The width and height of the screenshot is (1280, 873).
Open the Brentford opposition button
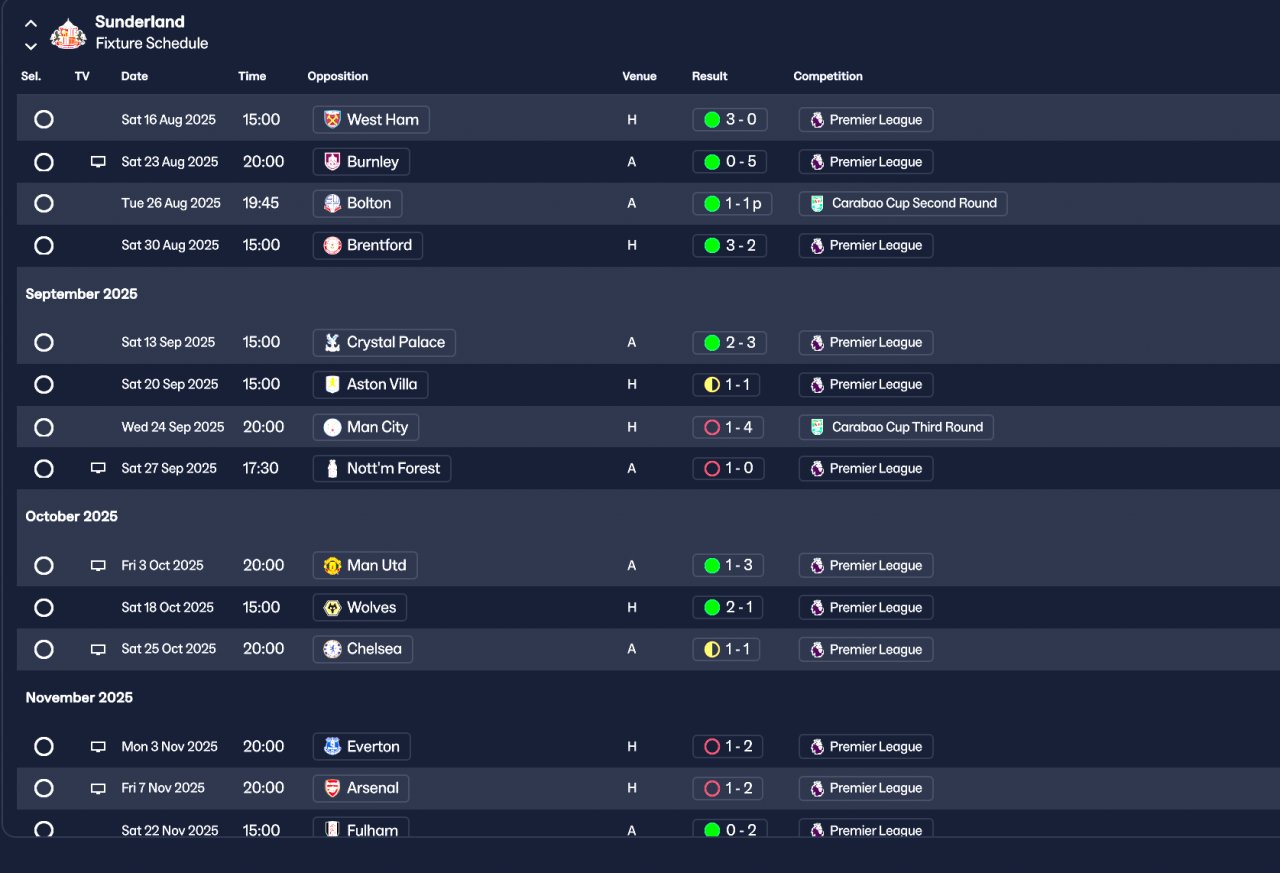(367, 245)
